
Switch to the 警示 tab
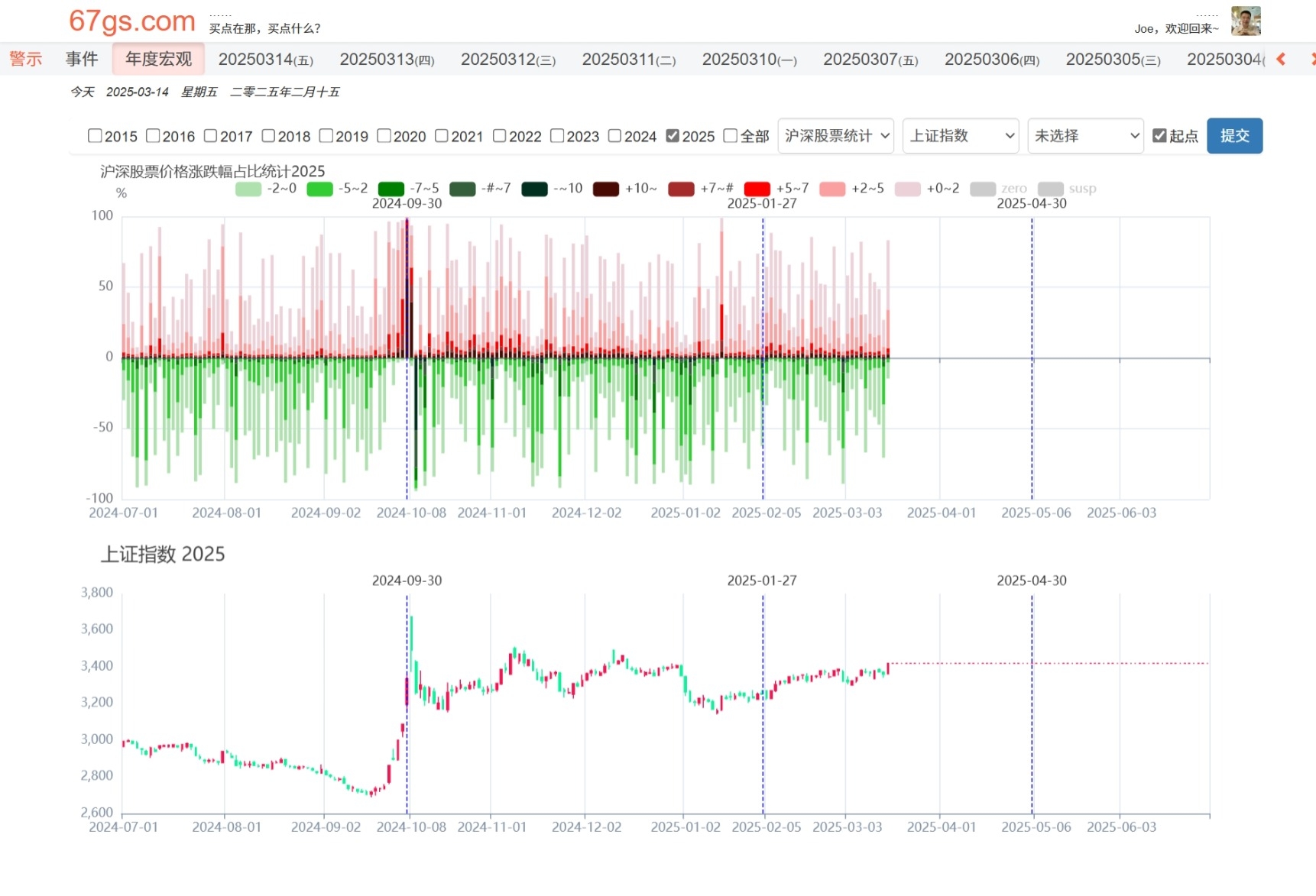point(26,59)
